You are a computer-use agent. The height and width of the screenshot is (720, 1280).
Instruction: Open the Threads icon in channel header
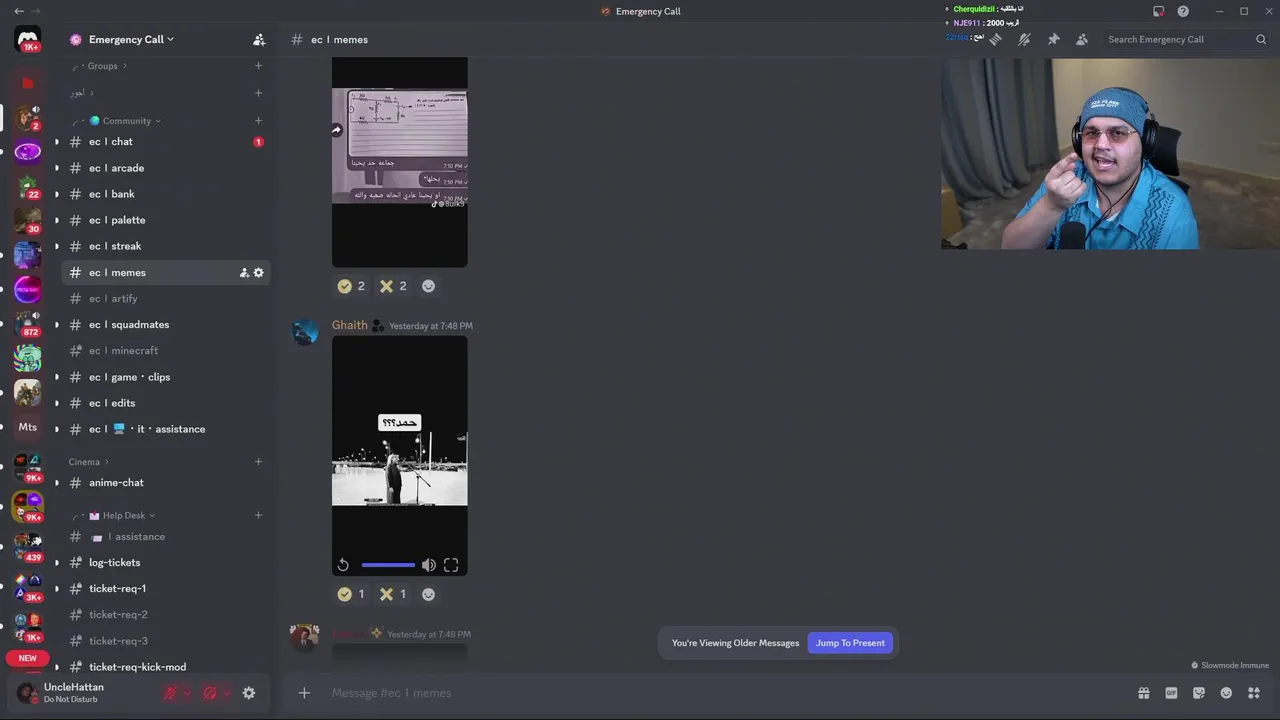tap(995, 39)
